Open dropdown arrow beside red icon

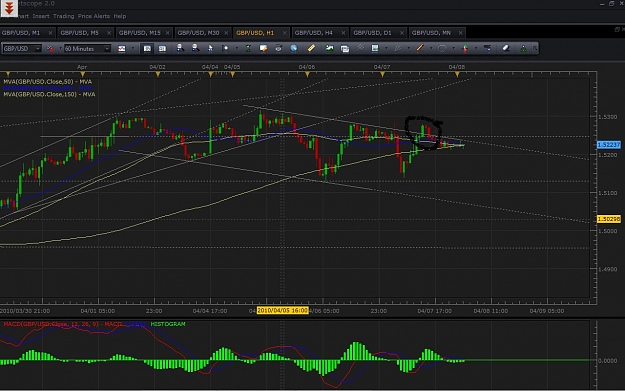60,49
